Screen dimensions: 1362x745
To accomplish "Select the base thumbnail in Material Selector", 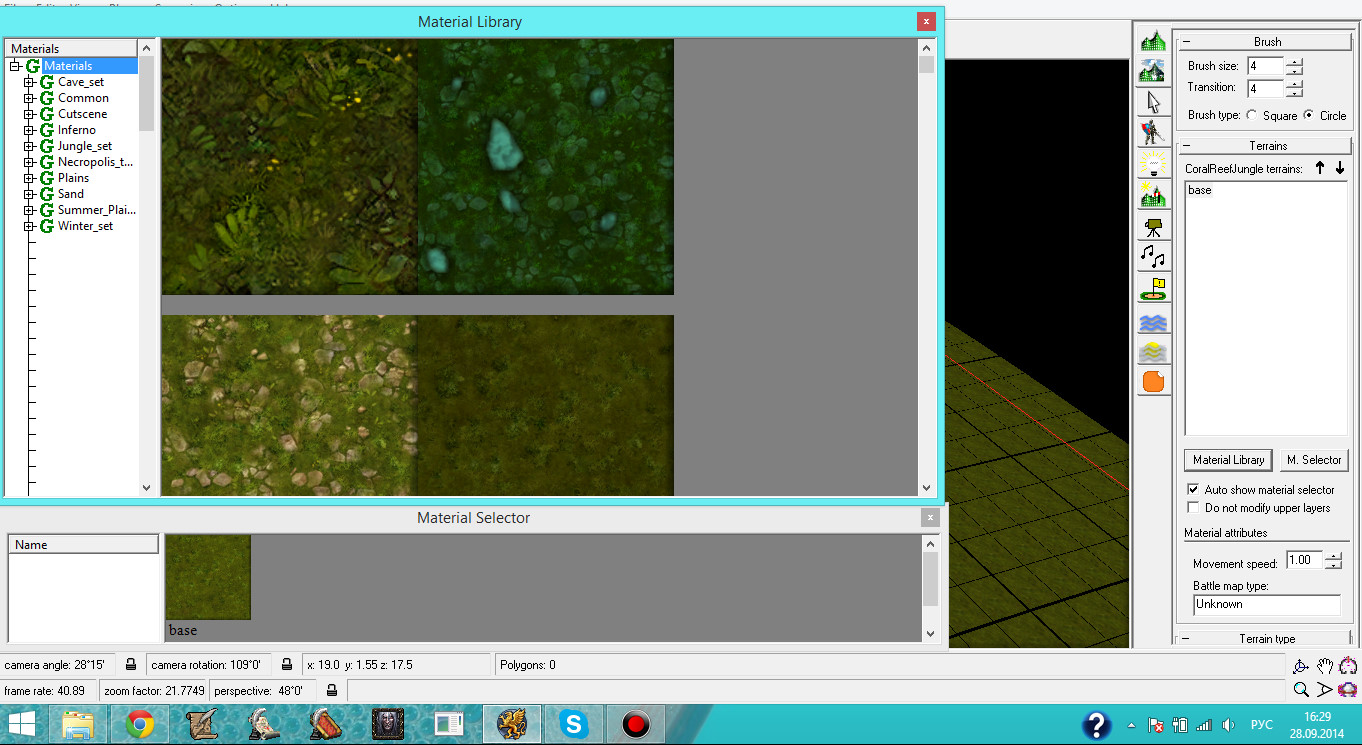I will point(208,577).
